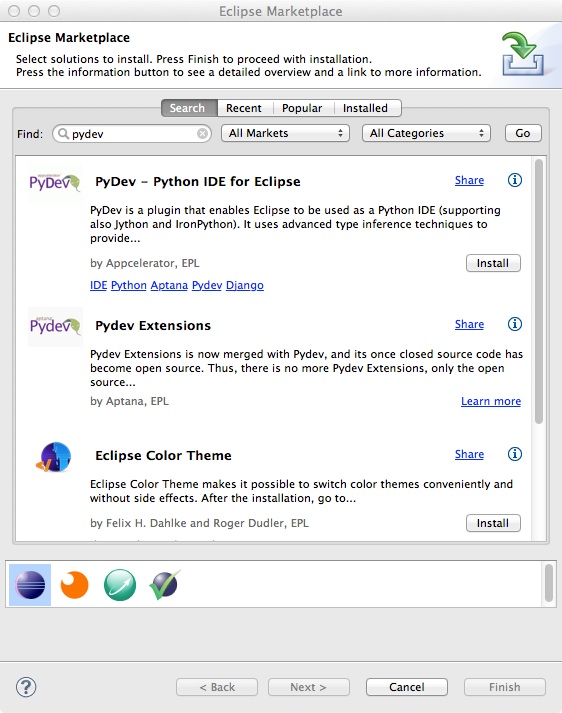The image size is (562, 713).
Task: Switch to the Popular tab
Action: click(x=303, y=108)
